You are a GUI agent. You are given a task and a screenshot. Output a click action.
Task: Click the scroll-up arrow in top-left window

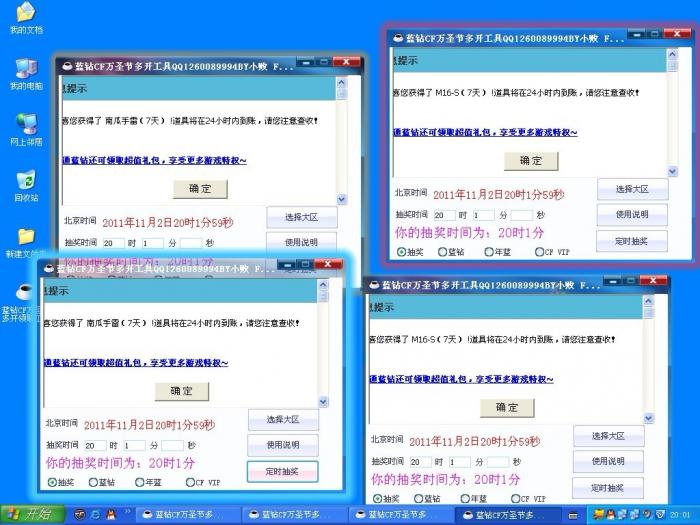coord(342,83)
